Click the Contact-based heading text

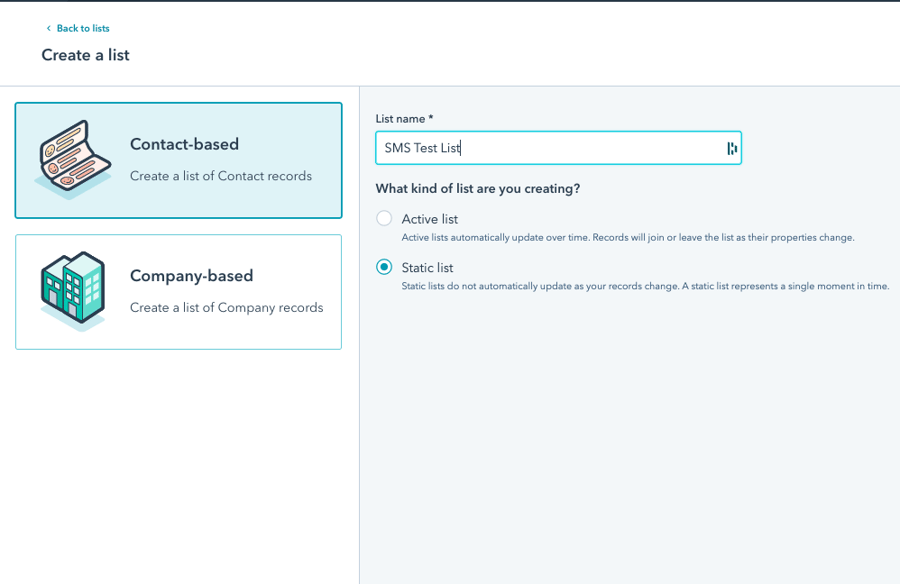coord(184,144)
